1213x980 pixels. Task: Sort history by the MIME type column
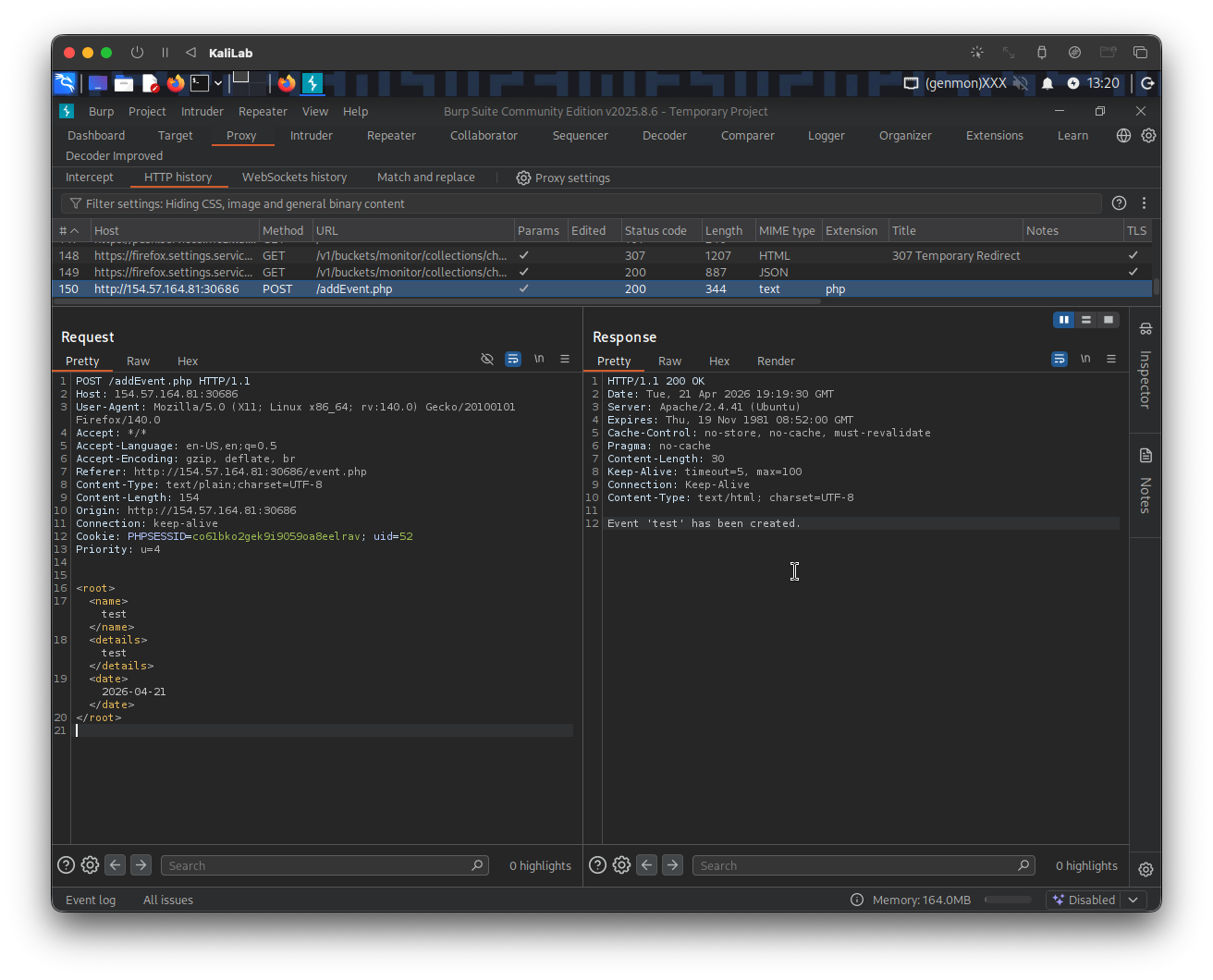pos(788,231)
